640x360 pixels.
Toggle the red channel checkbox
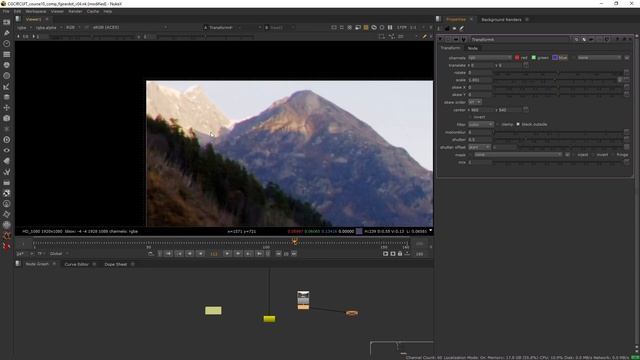[517, 58]
